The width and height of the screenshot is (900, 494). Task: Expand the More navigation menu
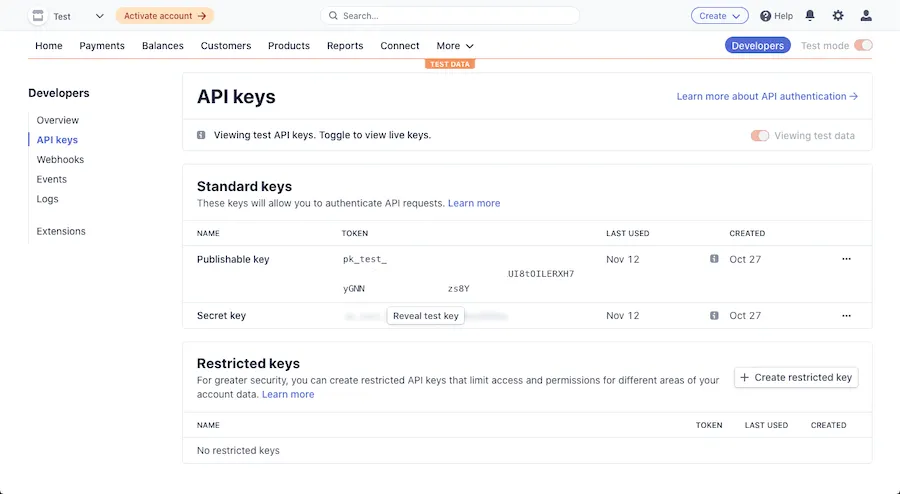(x=455, y=45)
